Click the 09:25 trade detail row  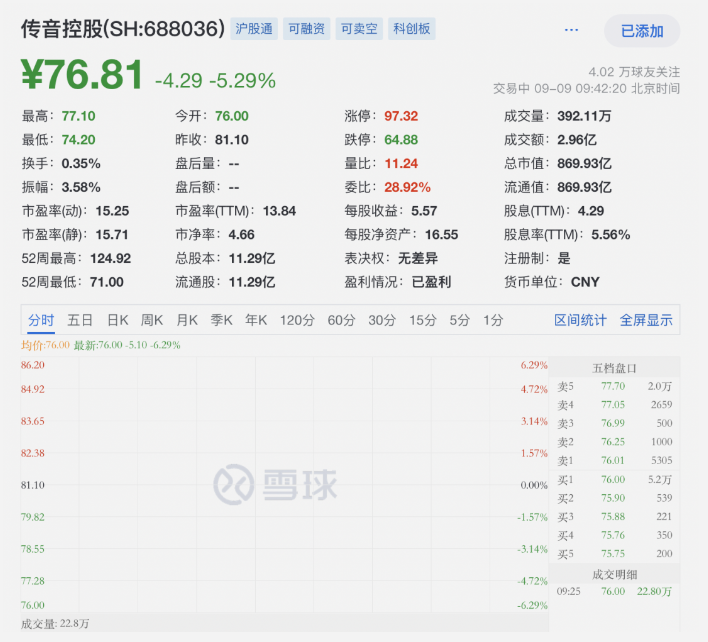615,591
